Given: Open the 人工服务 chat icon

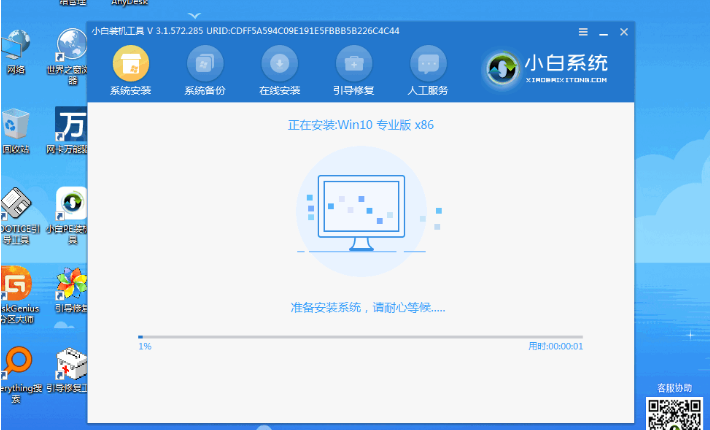Looking at the screenshot, I should click(x=428, y=64).
